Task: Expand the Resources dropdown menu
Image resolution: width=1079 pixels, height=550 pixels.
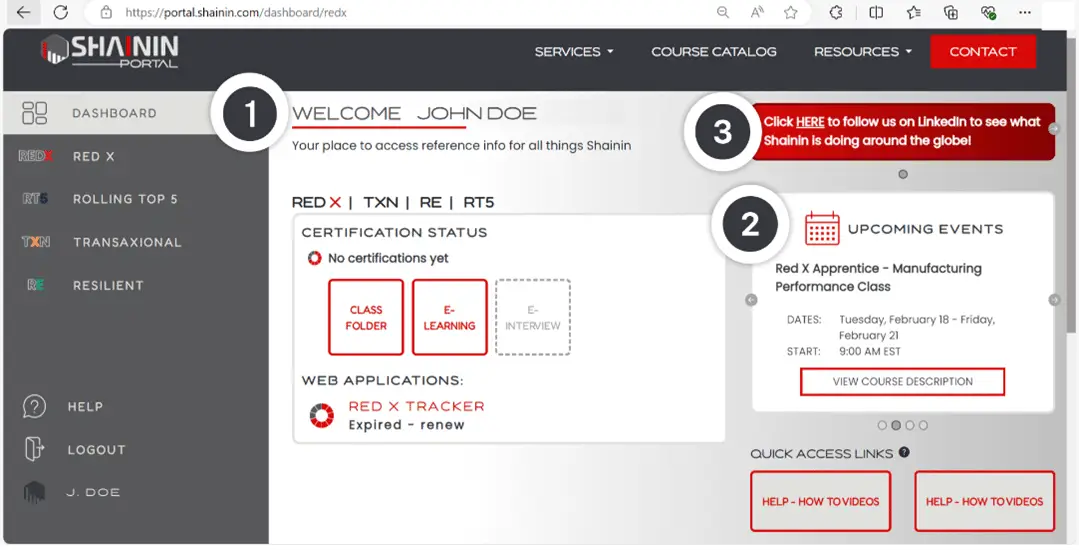Action: tap(863, 52)
